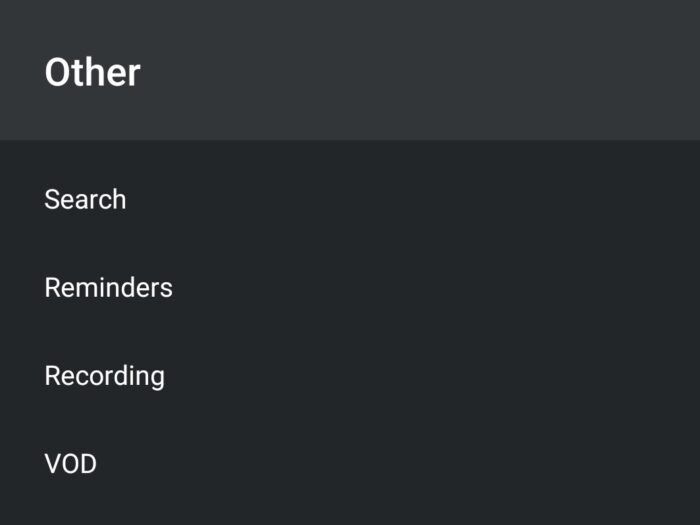Access Search settings entry
The image size is (700, 525).
[86, 199]
